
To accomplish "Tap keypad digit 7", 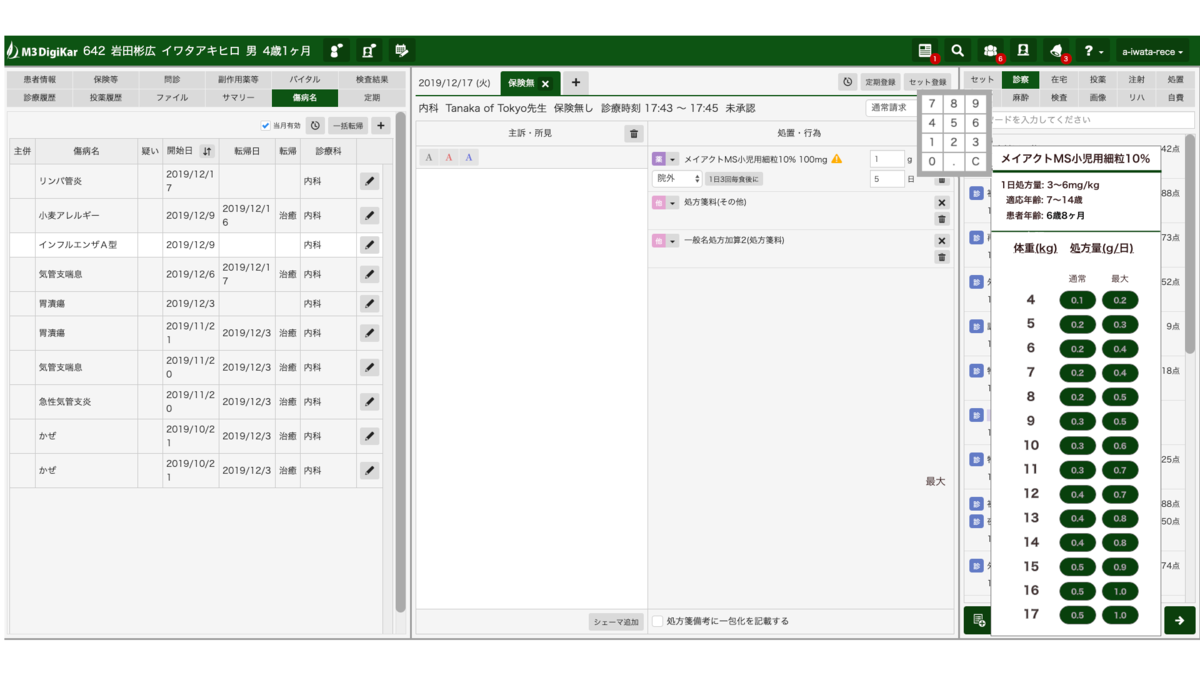I will coord(932,104).
